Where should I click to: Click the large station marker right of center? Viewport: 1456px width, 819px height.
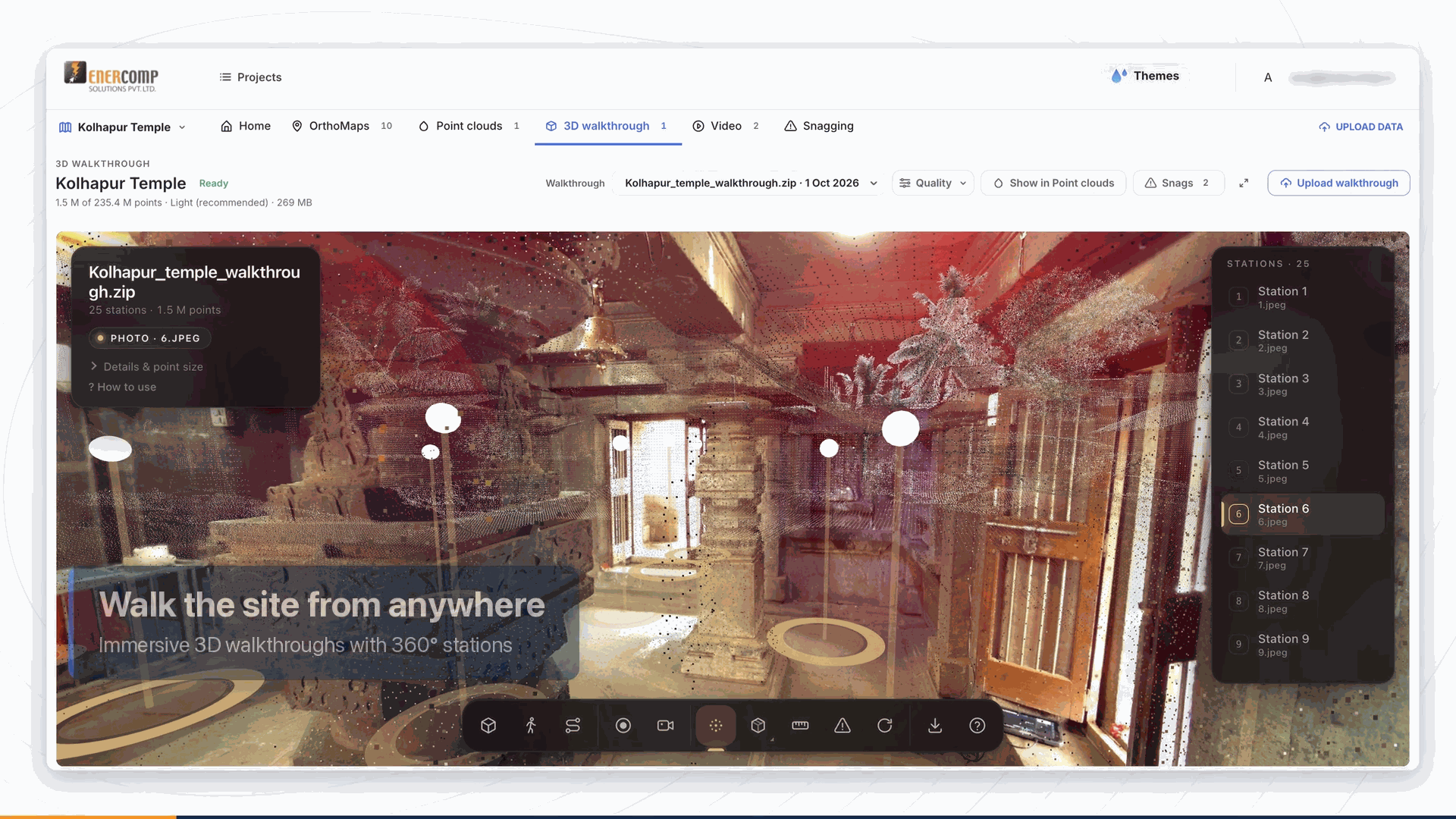click(x=900, y=428)
